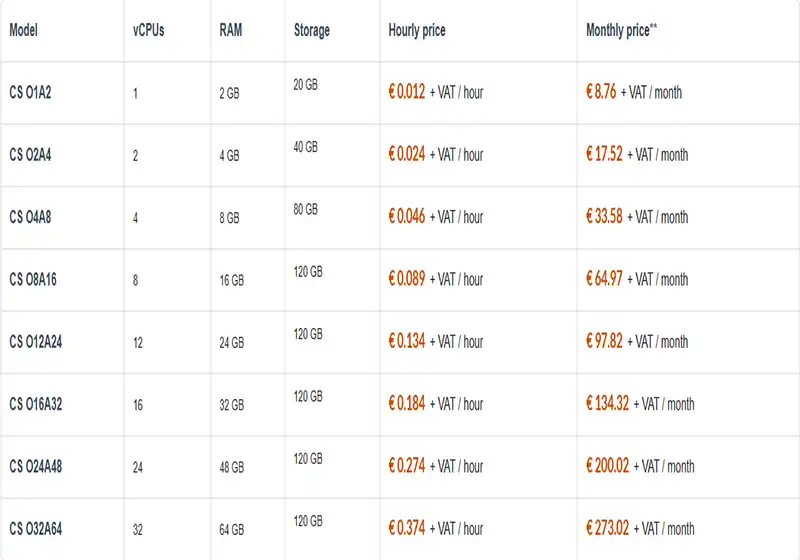Click the Hourly price column header
Image resolution: width=800 pixels, height=560 pixels.
417,30
